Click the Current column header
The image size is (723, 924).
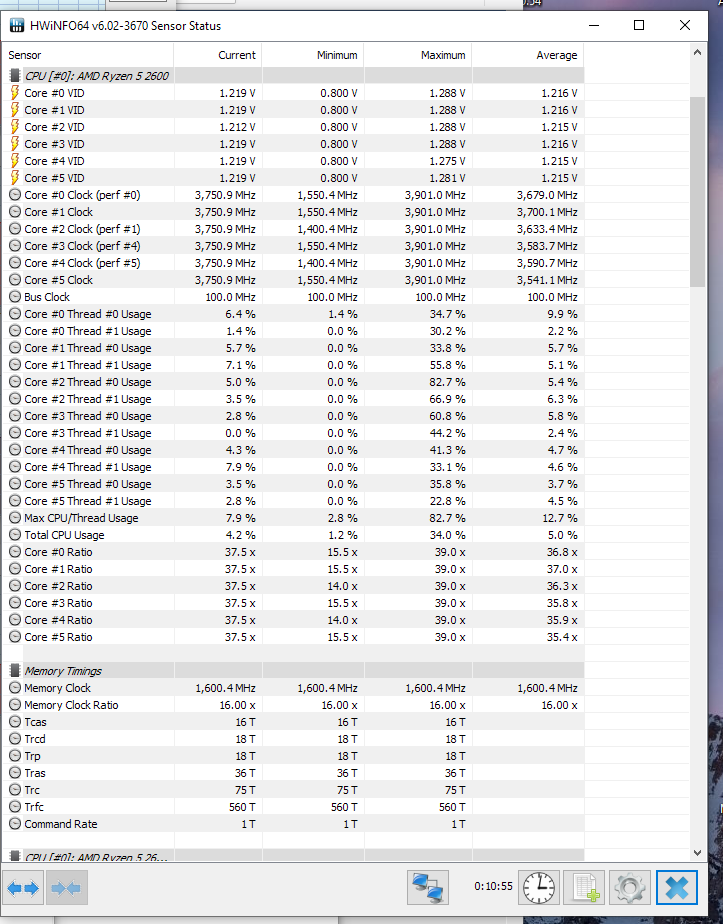(218, 55)
